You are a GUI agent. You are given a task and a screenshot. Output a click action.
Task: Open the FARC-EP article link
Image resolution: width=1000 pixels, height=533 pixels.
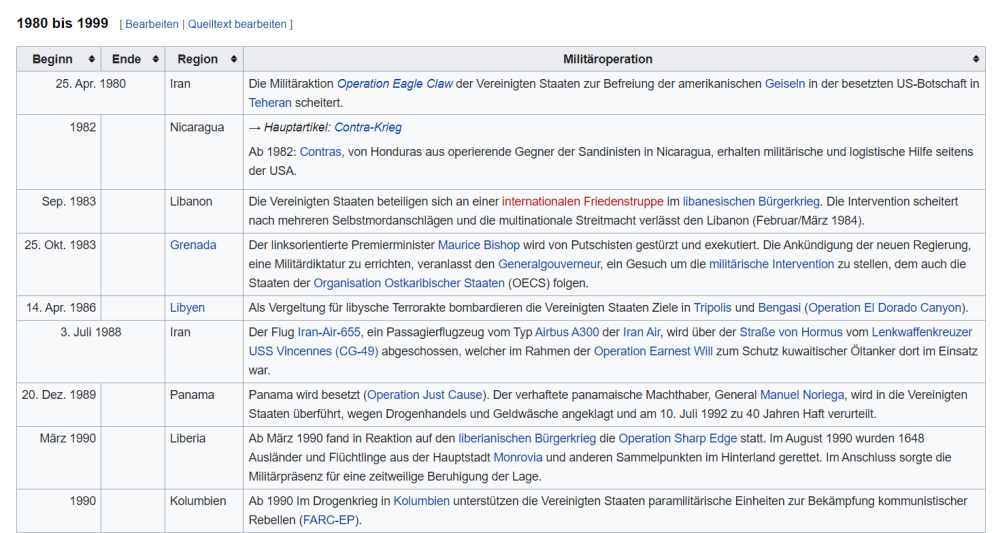329,520
